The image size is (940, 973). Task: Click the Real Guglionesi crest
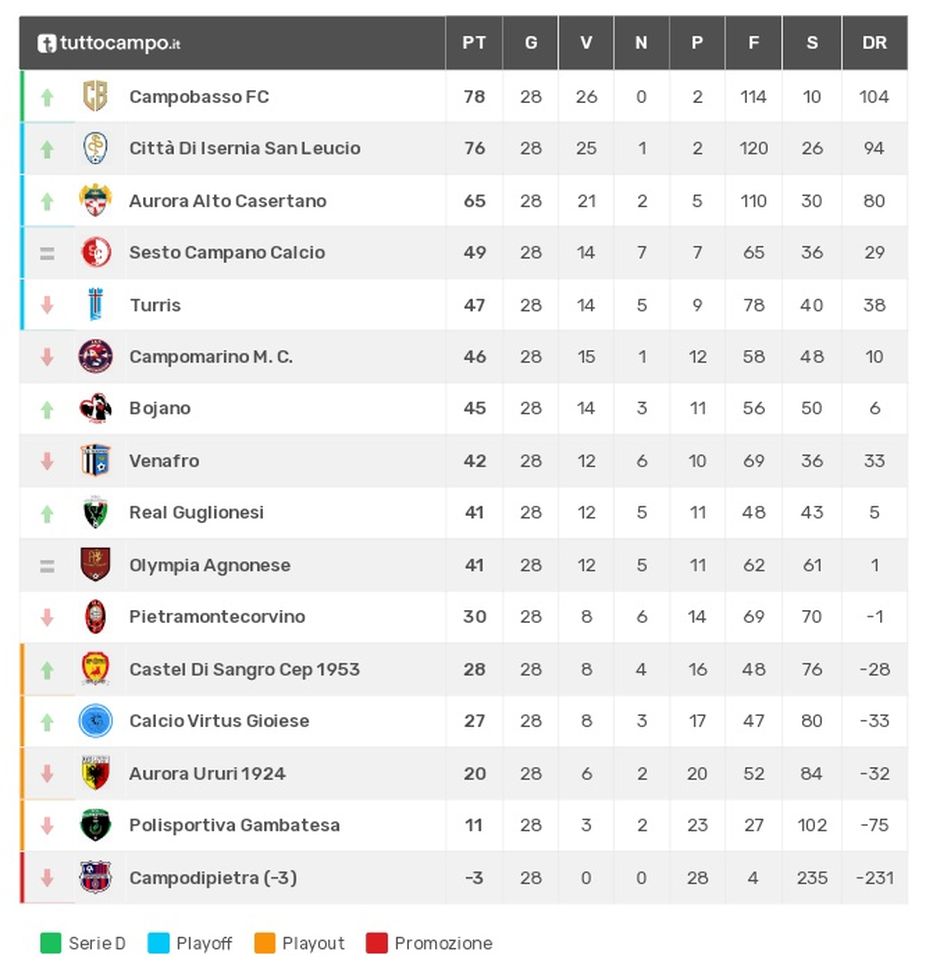[95, 512]
